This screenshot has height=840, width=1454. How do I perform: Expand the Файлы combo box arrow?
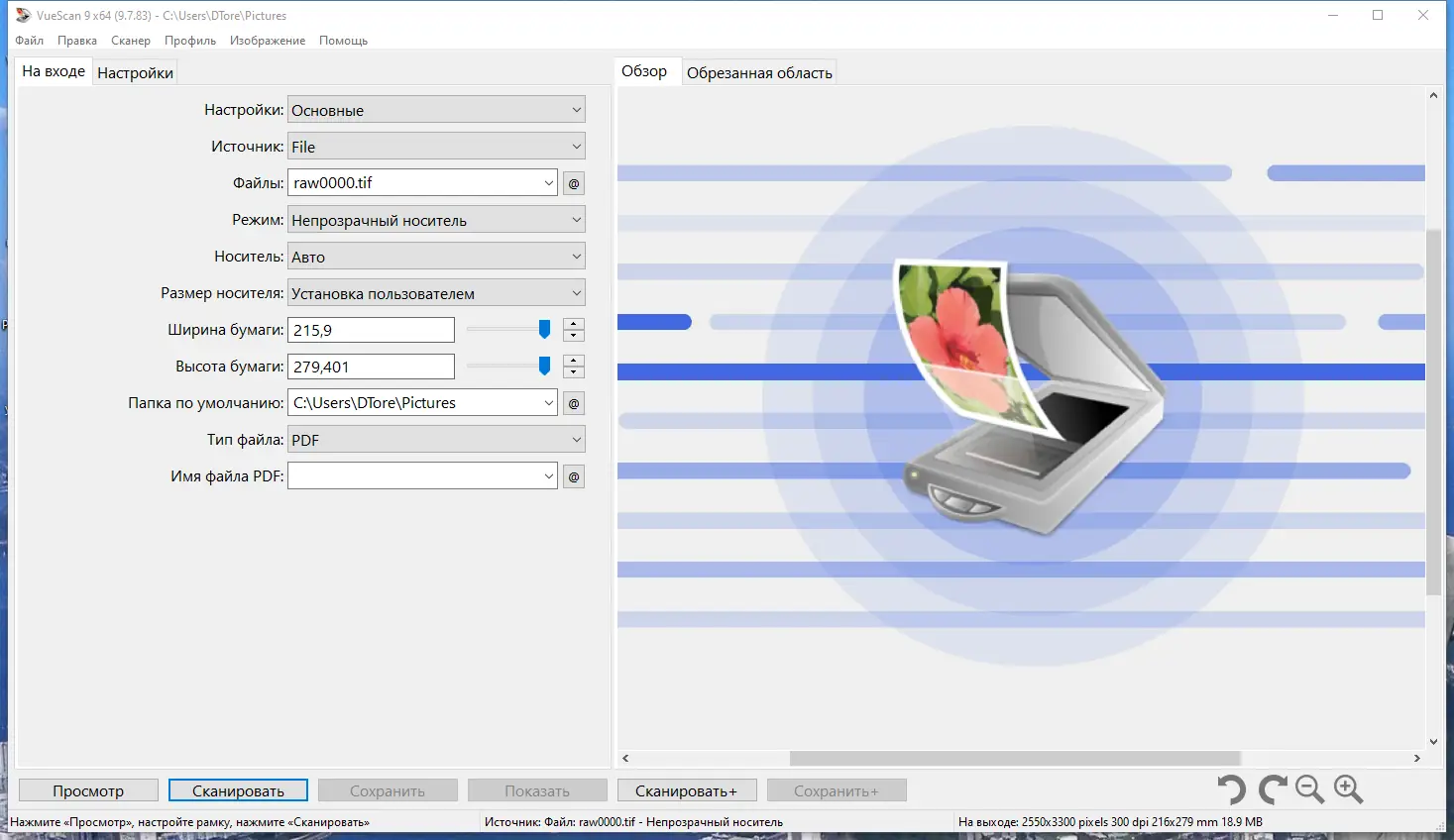(x=549, y=183)
